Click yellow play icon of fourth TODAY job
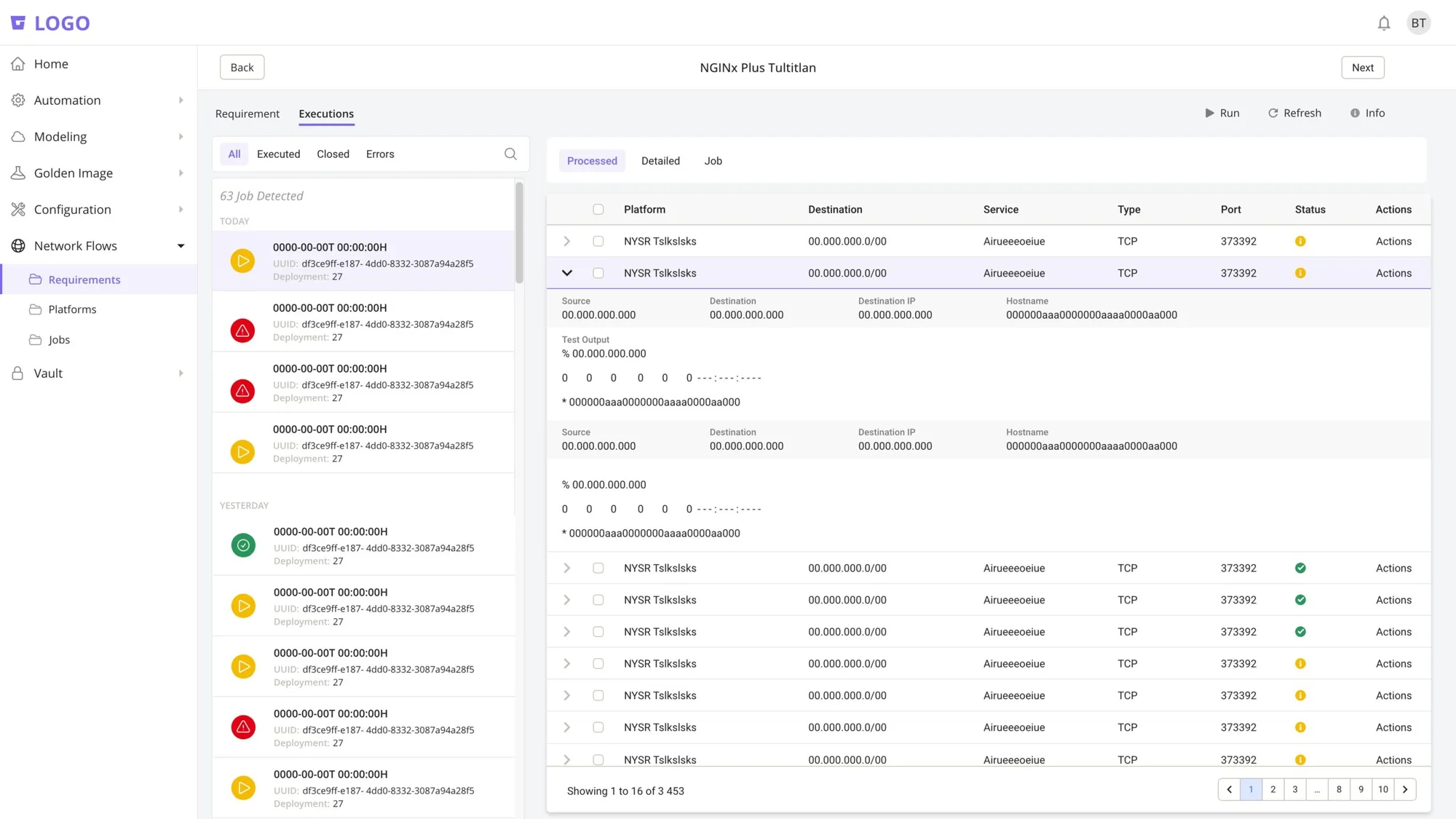Viewport: 1456px width, 819px height. point(242,452)
